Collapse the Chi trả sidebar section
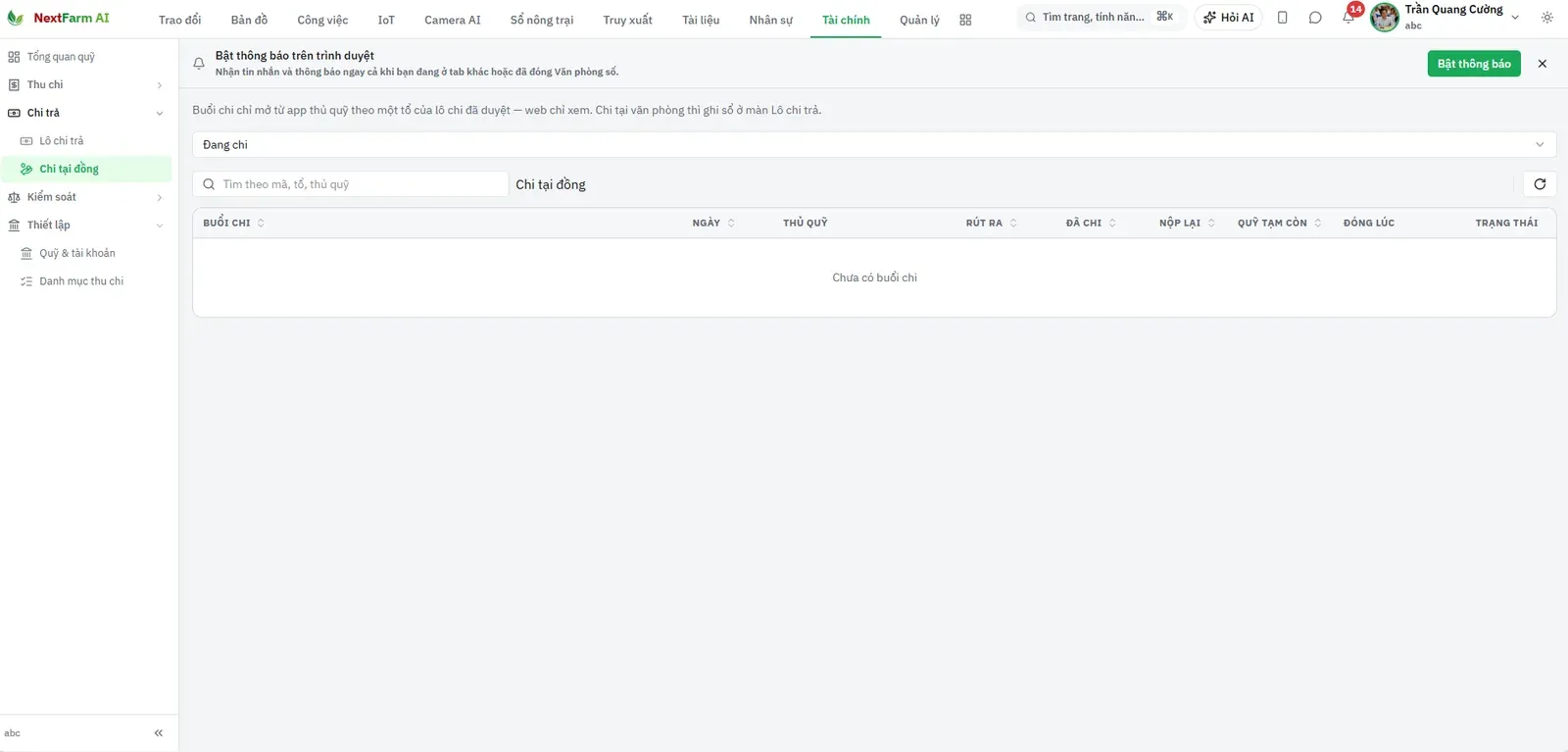This screenshot has width=1568, height=752. click(x=87, y=113)
